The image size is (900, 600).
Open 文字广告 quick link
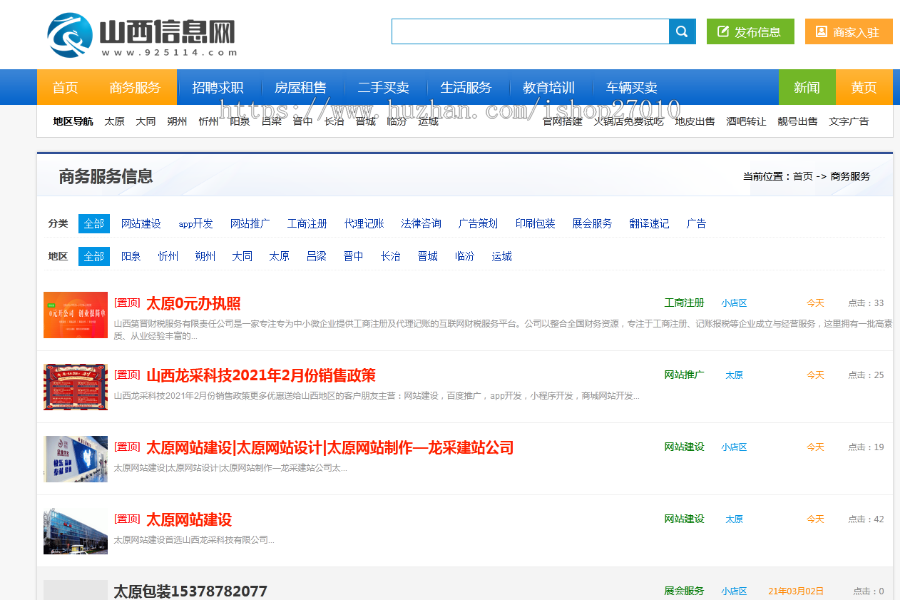[849, 121]
